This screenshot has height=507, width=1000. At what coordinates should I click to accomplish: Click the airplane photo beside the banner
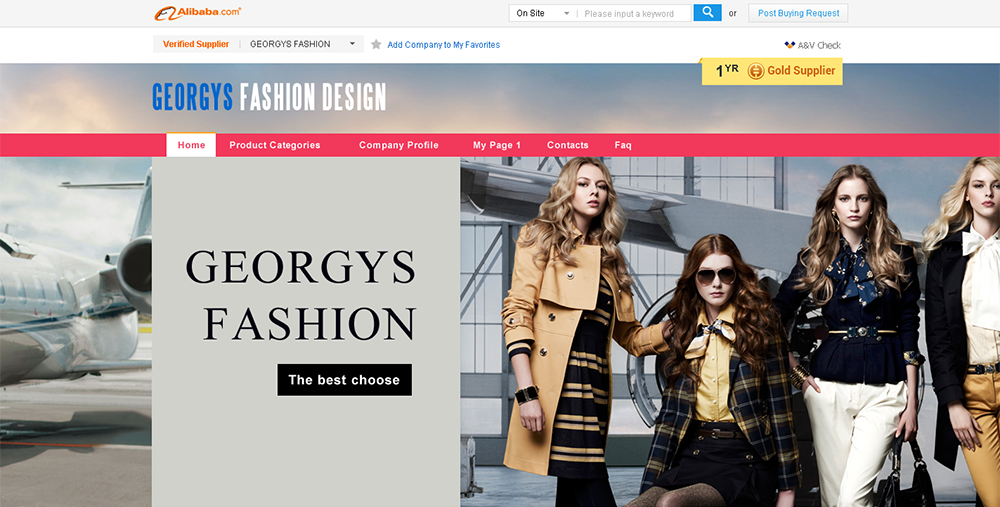[75, 332]
